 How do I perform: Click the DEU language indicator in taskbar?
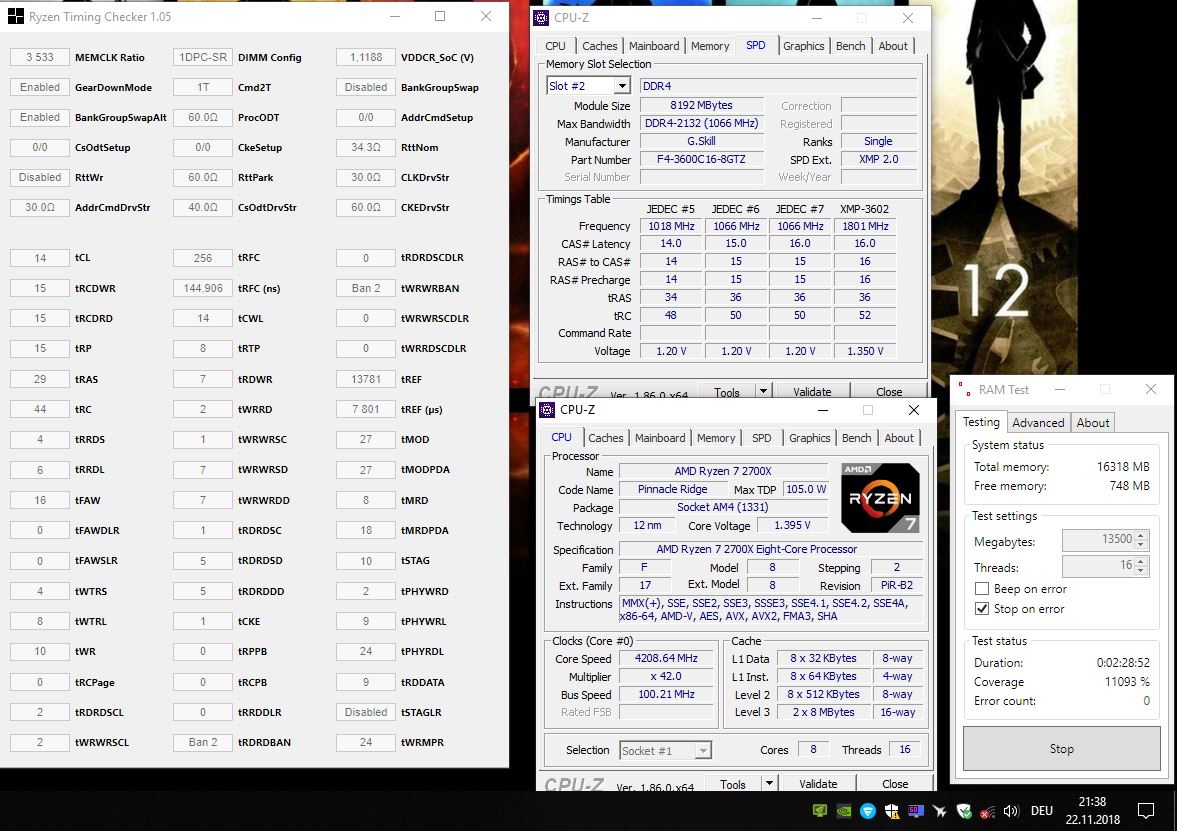[x=1041, y=811]
